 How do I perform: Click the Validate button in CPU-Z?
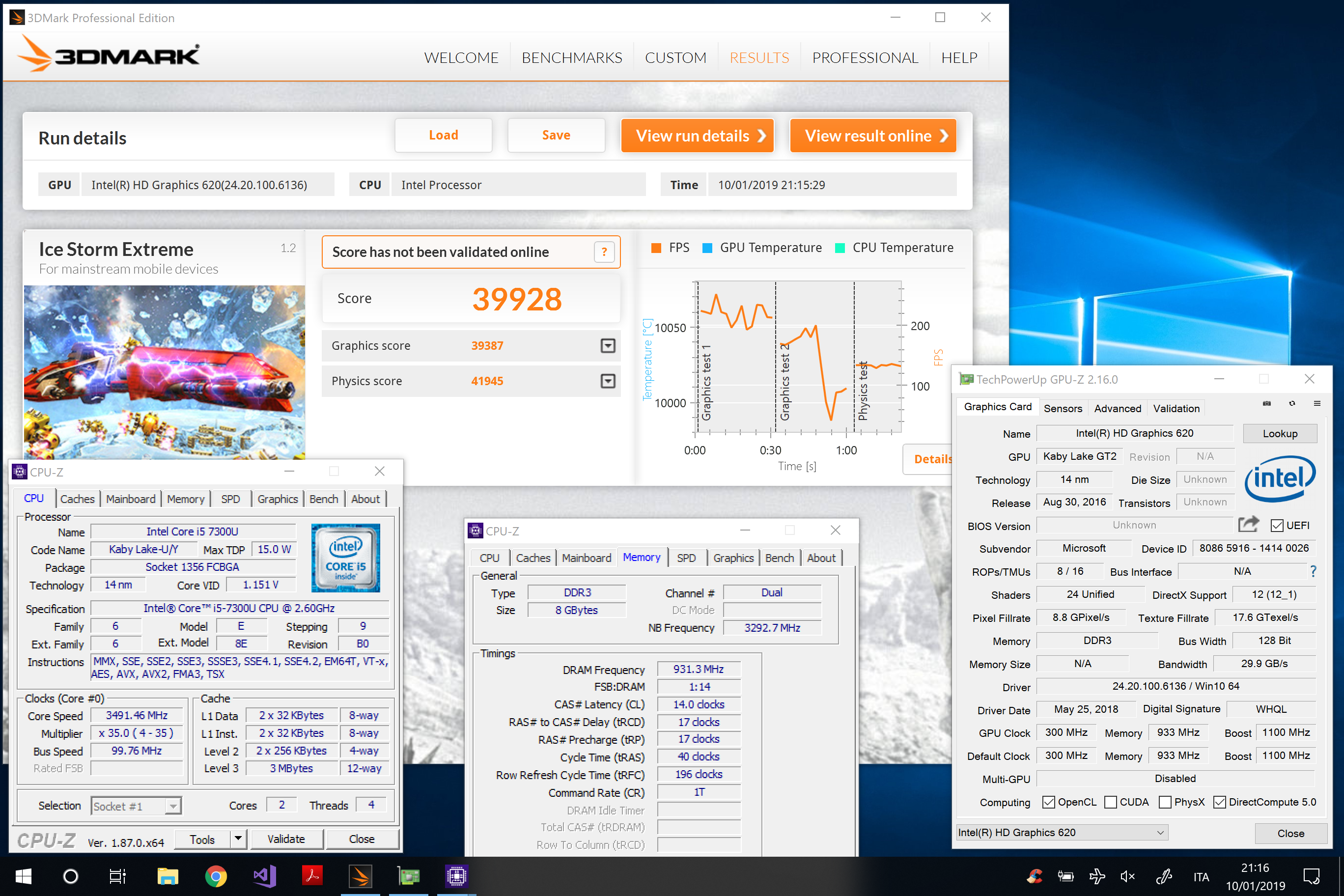286,839
